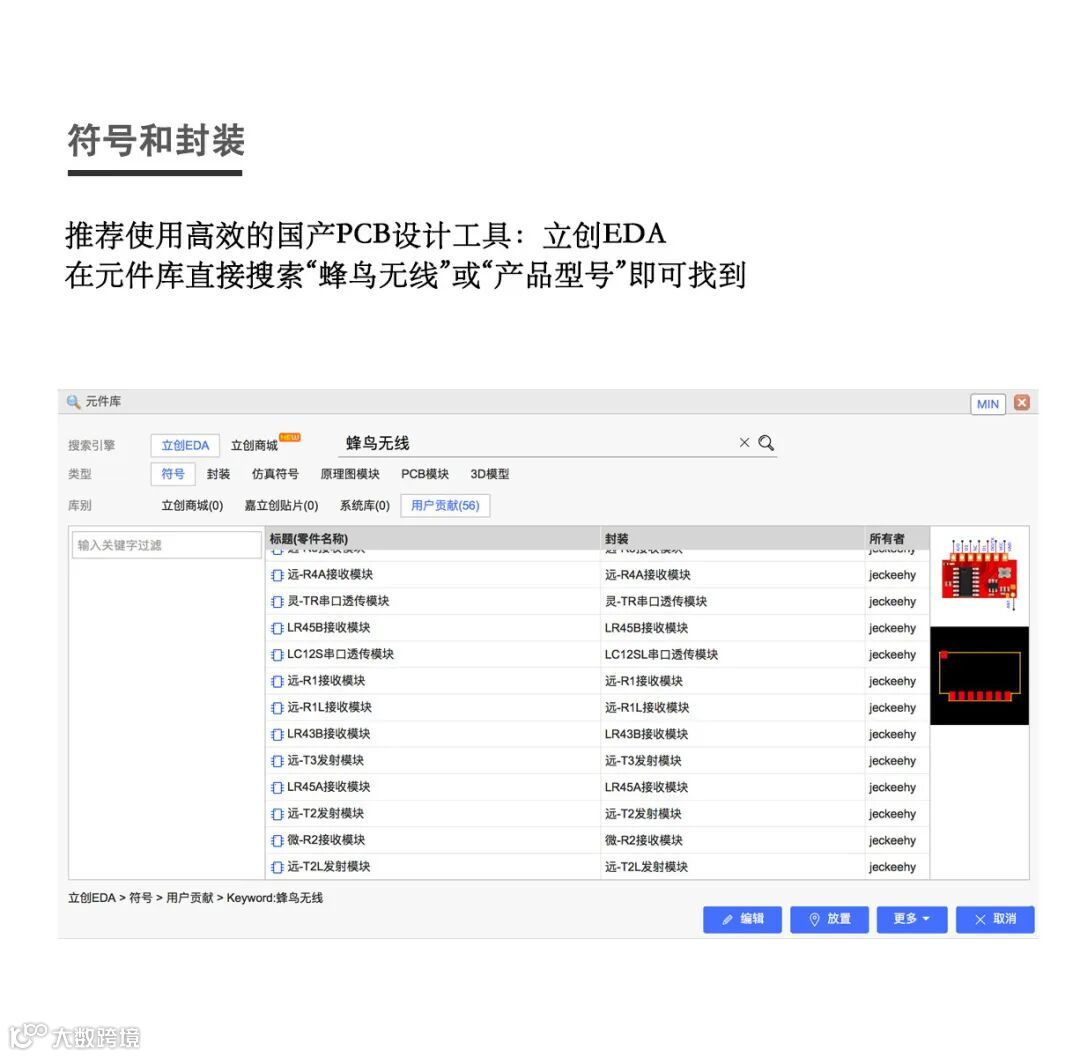The image size is (1080, 1057).
Task: Click the MIN button
Action: point(988,404)
